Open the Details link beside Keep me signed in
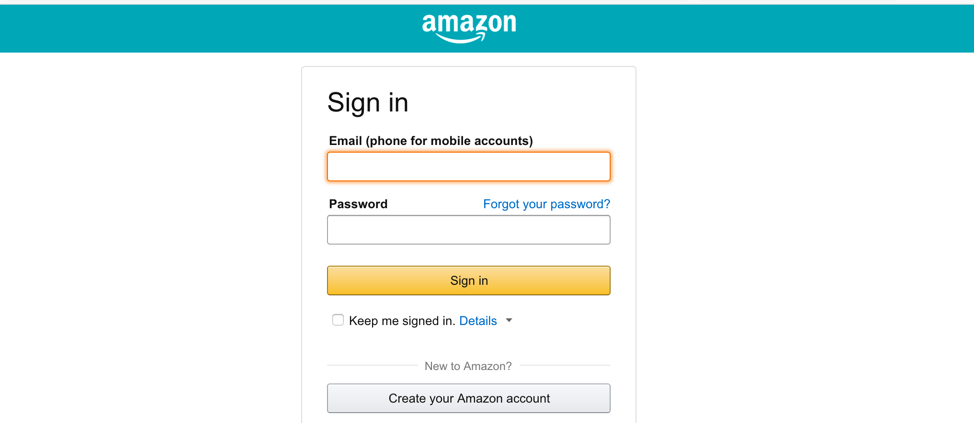Viewport: 974px width, 423px height. coord(478,321)
